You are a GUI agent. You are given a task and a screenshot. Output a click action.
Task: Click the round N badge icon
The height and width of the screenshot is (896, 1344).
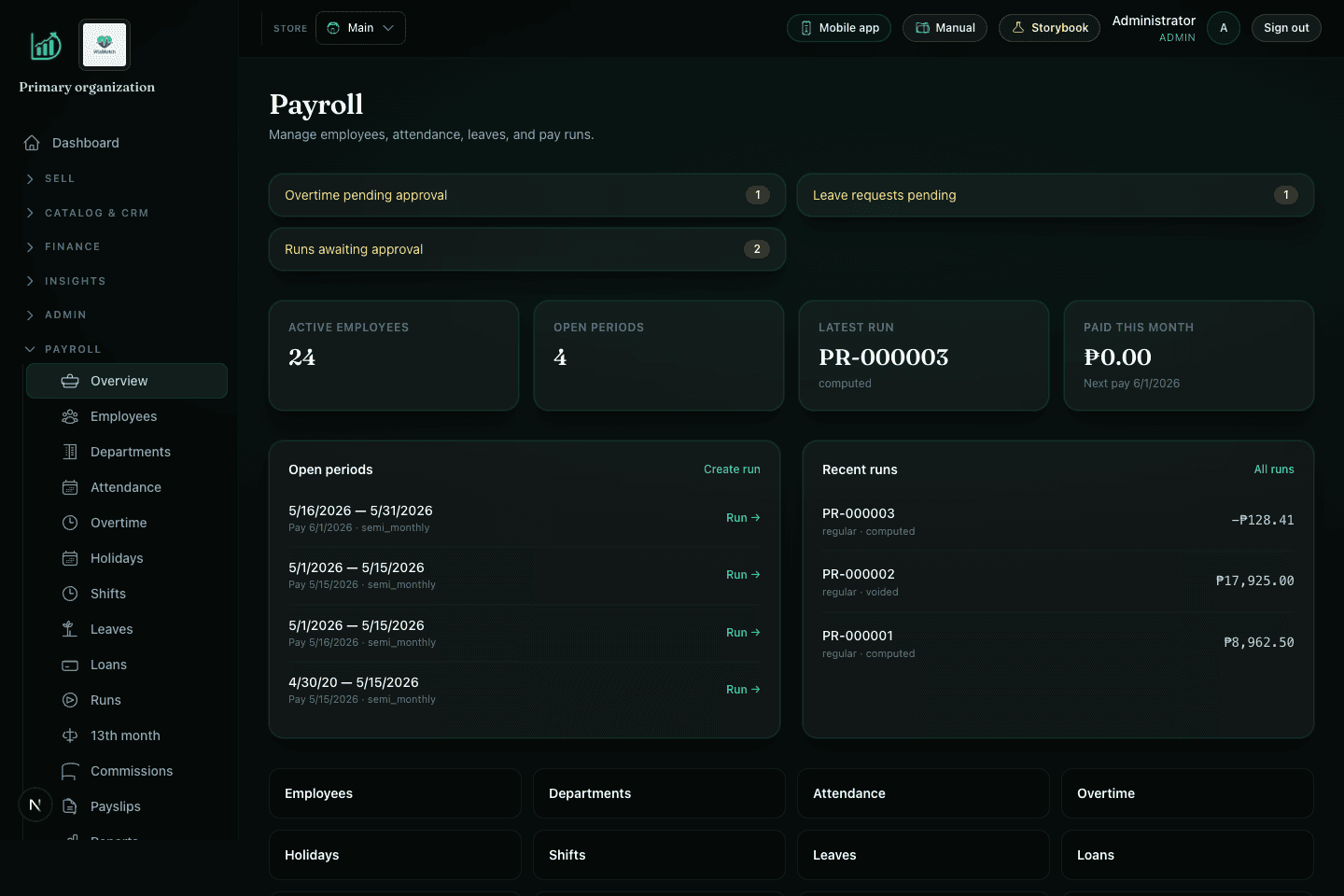(35, 805)
